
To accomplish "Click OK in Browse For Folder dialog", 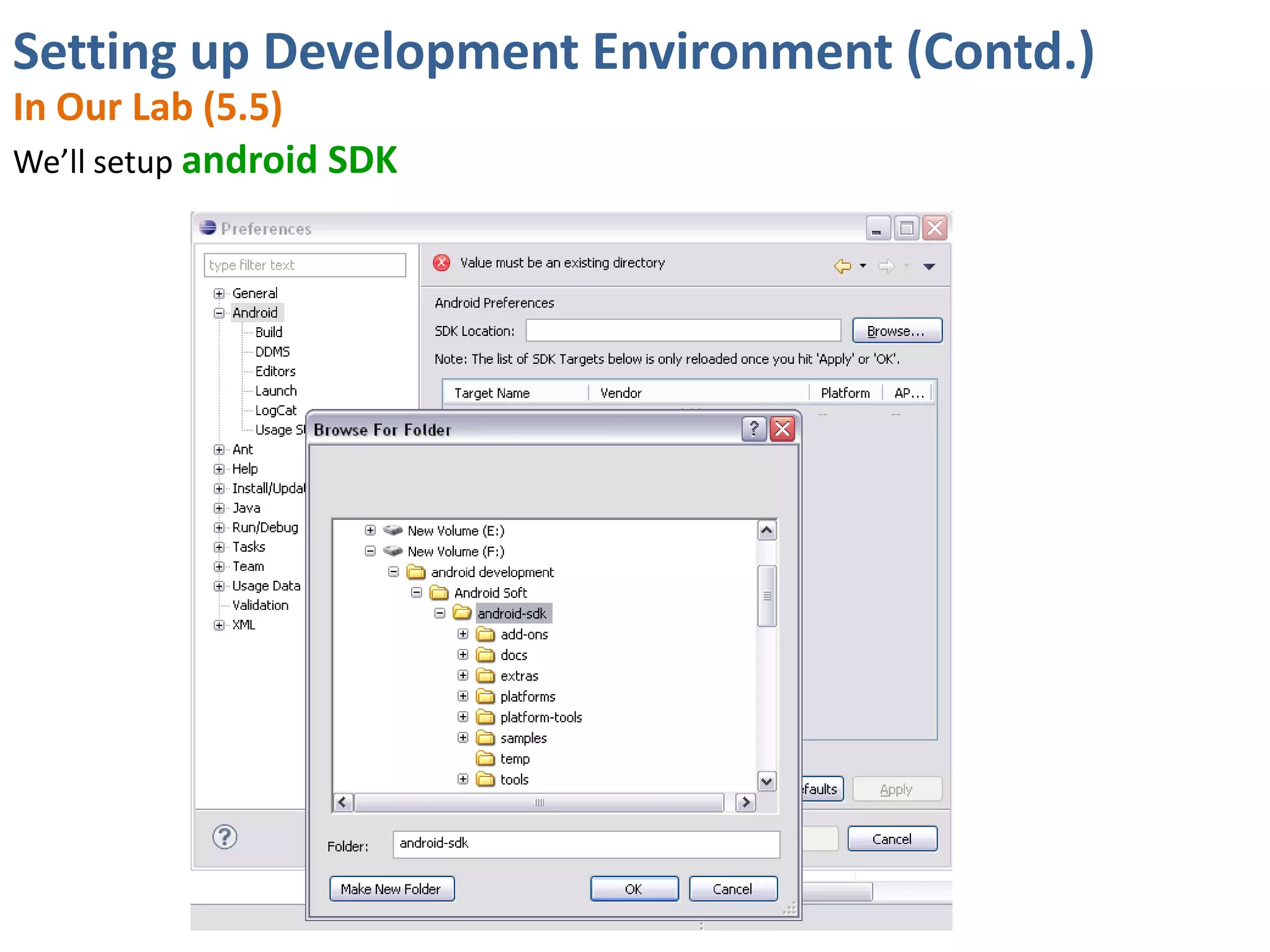I will tap(634, 889).
